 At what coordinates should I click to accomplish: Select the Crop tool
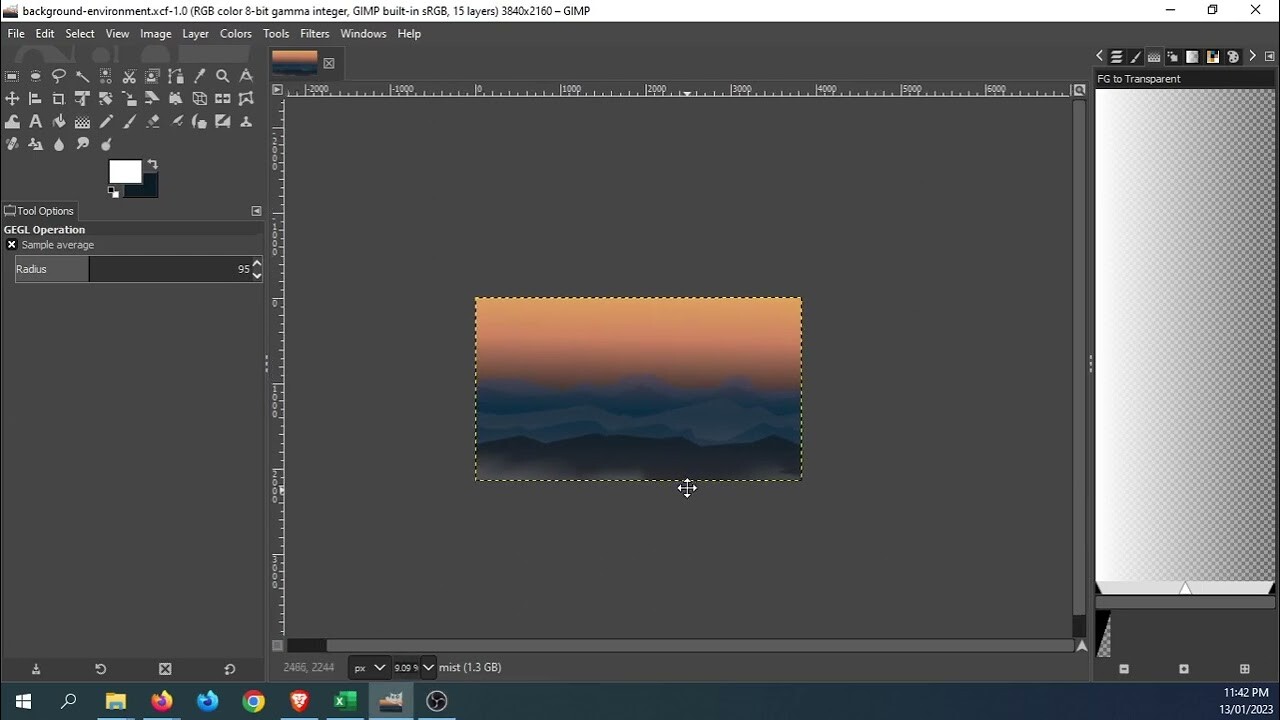click(x=59, y=99)
